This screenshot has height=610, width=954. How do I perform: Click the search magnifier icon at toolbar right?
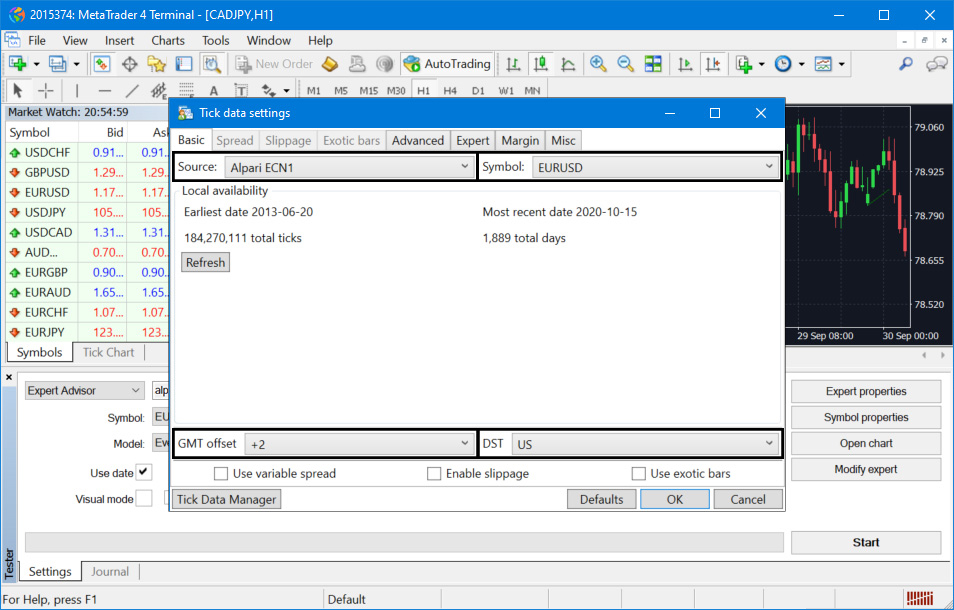click(907, 64)
